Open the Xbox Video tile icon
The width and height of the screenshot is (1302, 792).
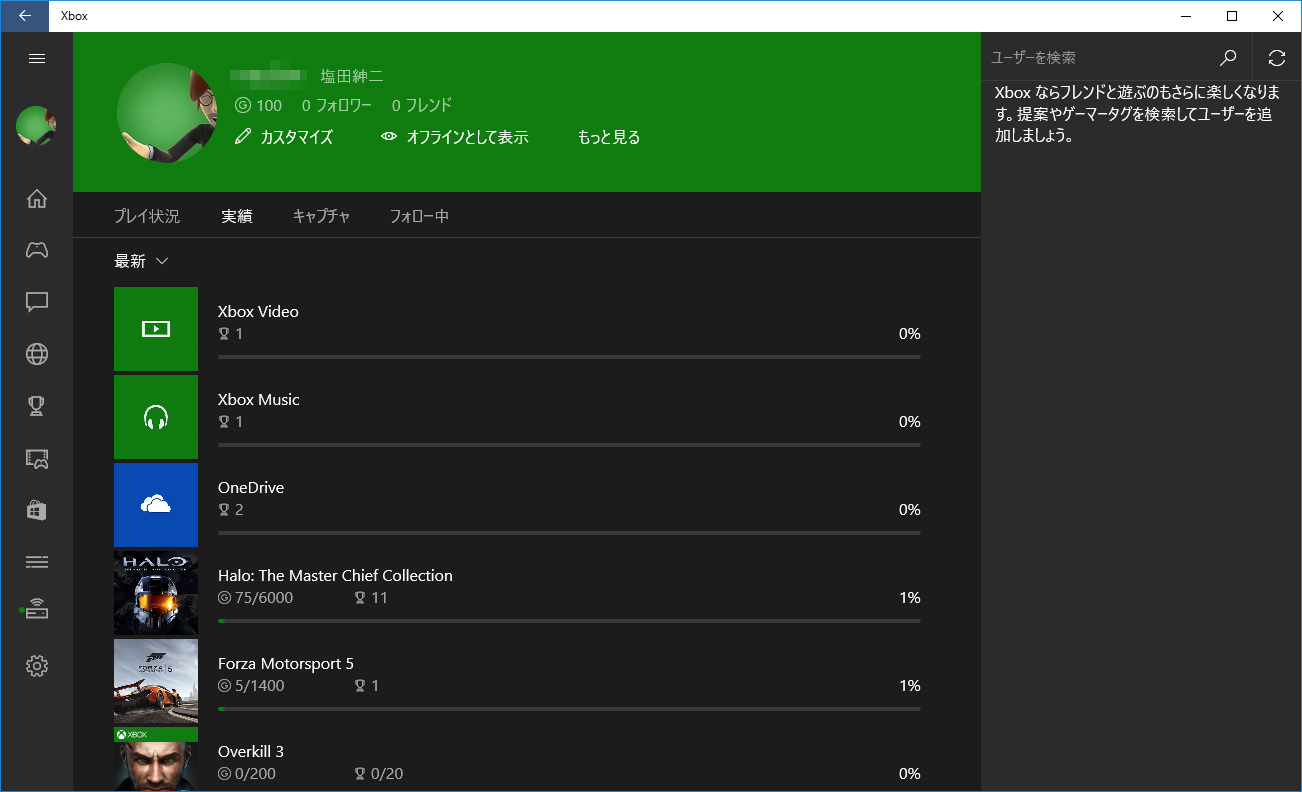pos(156,329)
